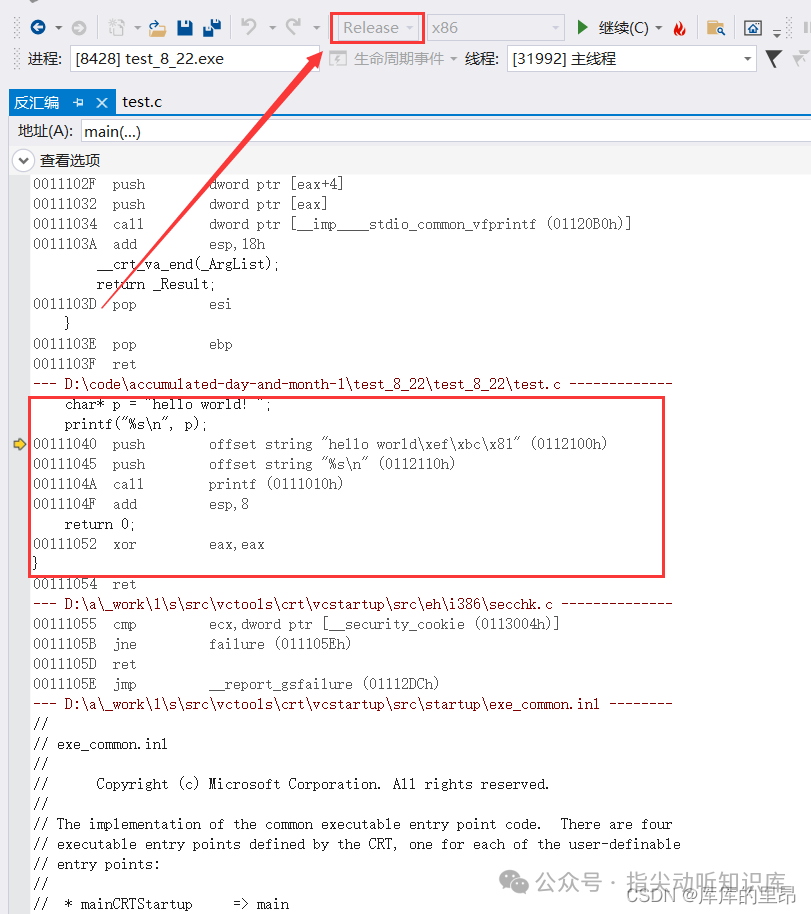Open the x86 platform dropdown
This screenshot has width=811, height=914.
pos(496,27)
